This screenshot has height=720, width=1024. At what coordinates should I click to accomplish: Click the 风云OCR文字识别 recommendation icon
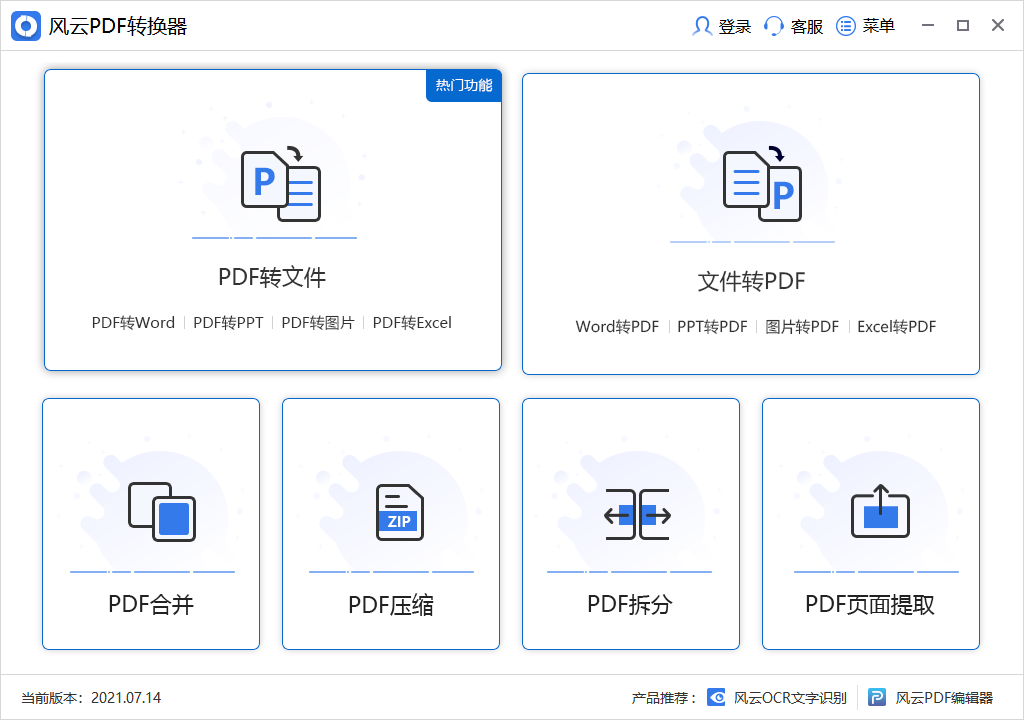point(716,697)
